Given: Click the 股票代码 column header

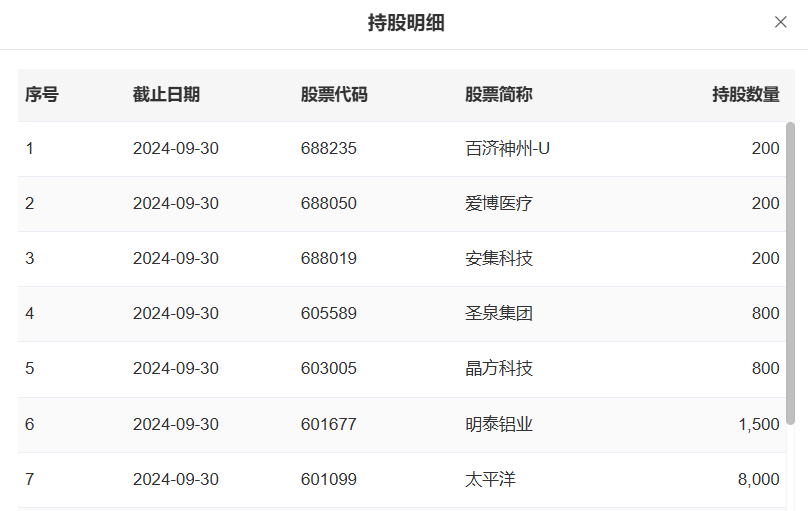Looking at the screenshot, I should [334, 95].
